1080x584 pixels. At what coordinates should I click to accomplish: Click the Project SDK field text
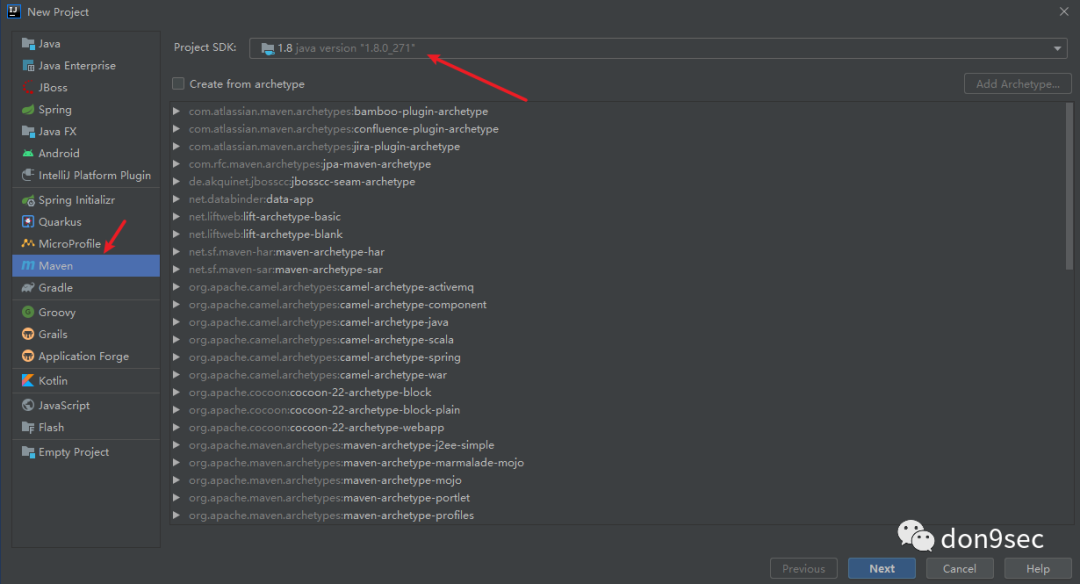click(x=346, y=48)
